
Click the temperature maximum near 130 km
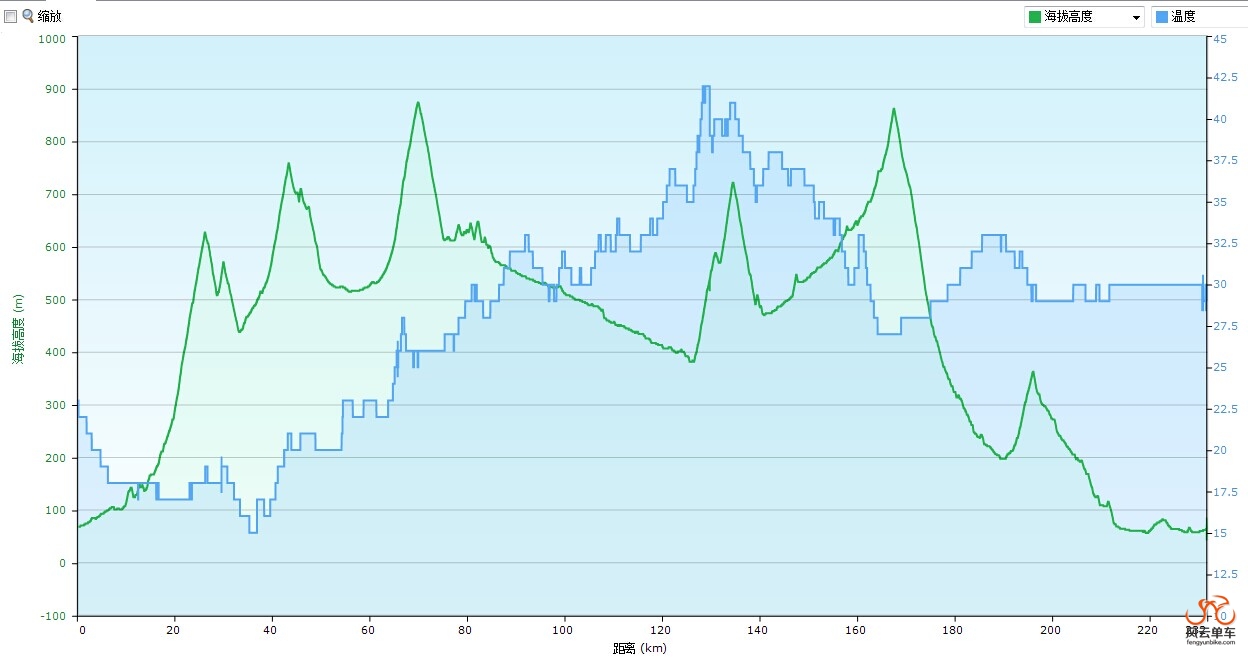click(706, 87)
